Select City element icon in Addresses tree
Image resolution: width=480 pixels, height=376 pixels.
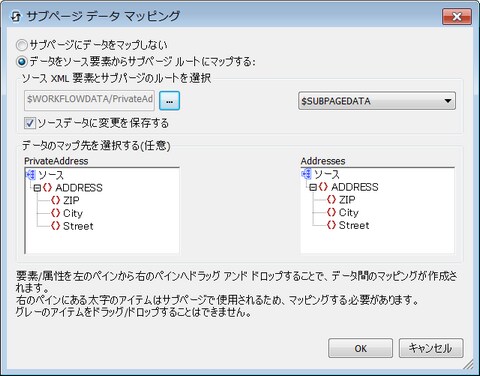[331, 212]
